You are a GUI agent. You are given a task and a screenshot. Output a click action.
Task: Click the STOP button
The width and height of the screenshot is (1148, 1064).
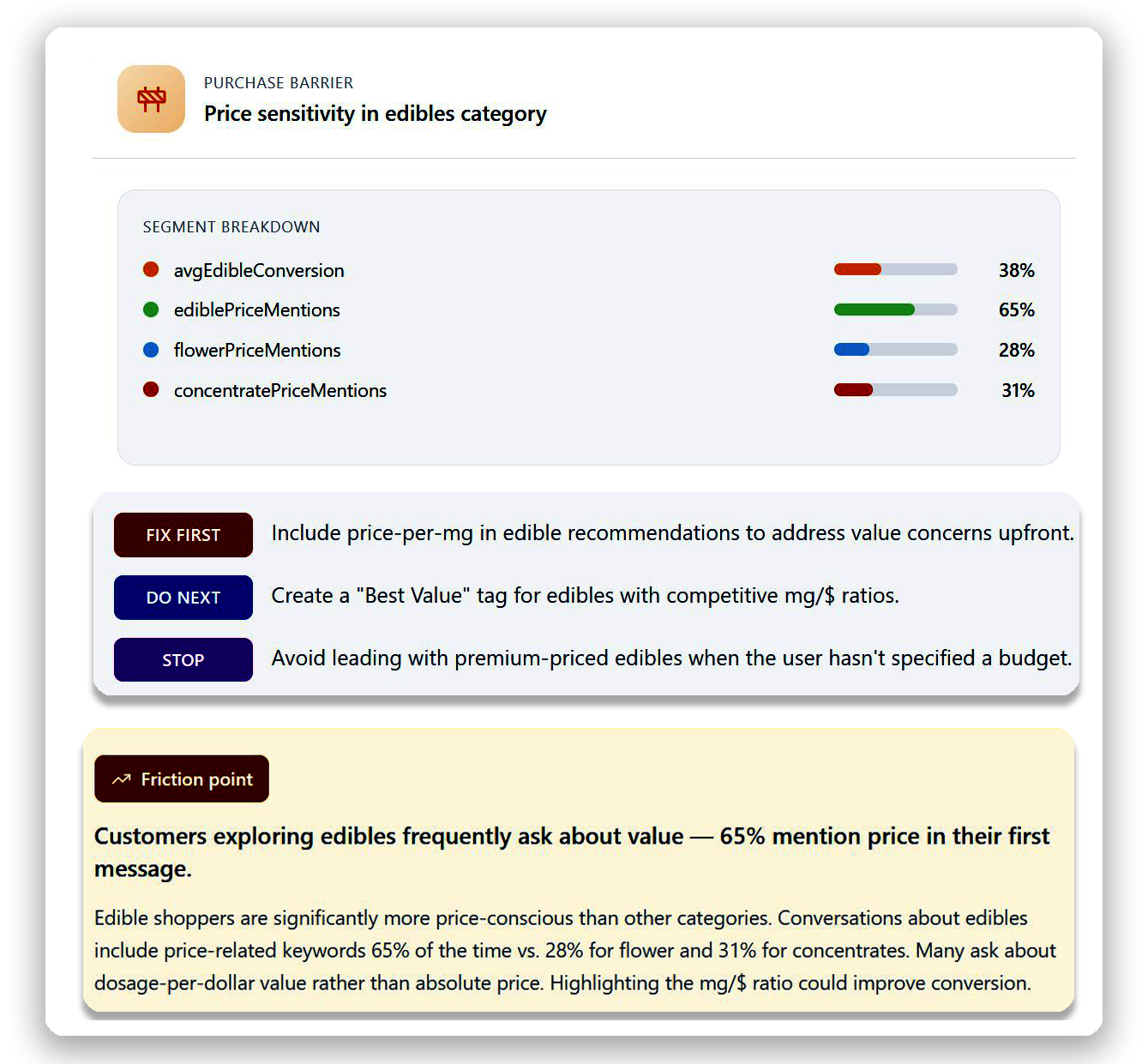click(x=183, y=659)
